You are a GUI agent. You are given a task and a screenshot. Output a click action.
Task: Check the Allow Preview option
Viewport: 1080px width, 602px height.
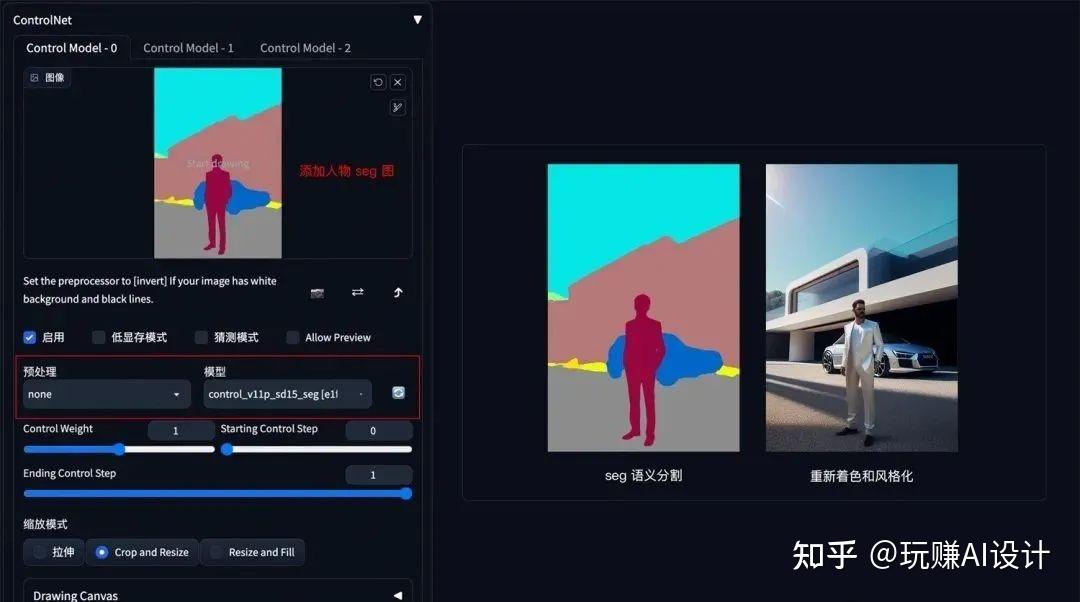point(292,337)
